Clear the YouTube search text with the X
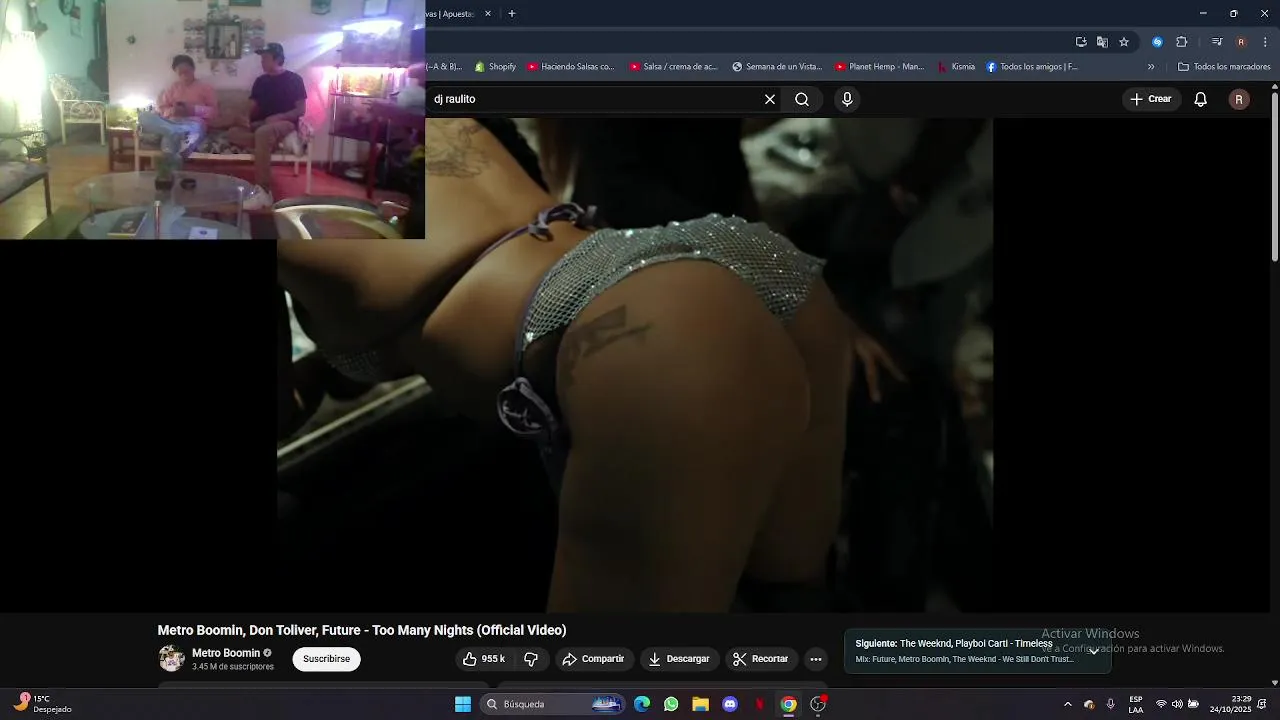The height and width of the screenshot is (720, 1280). click(x=770, y=99)
